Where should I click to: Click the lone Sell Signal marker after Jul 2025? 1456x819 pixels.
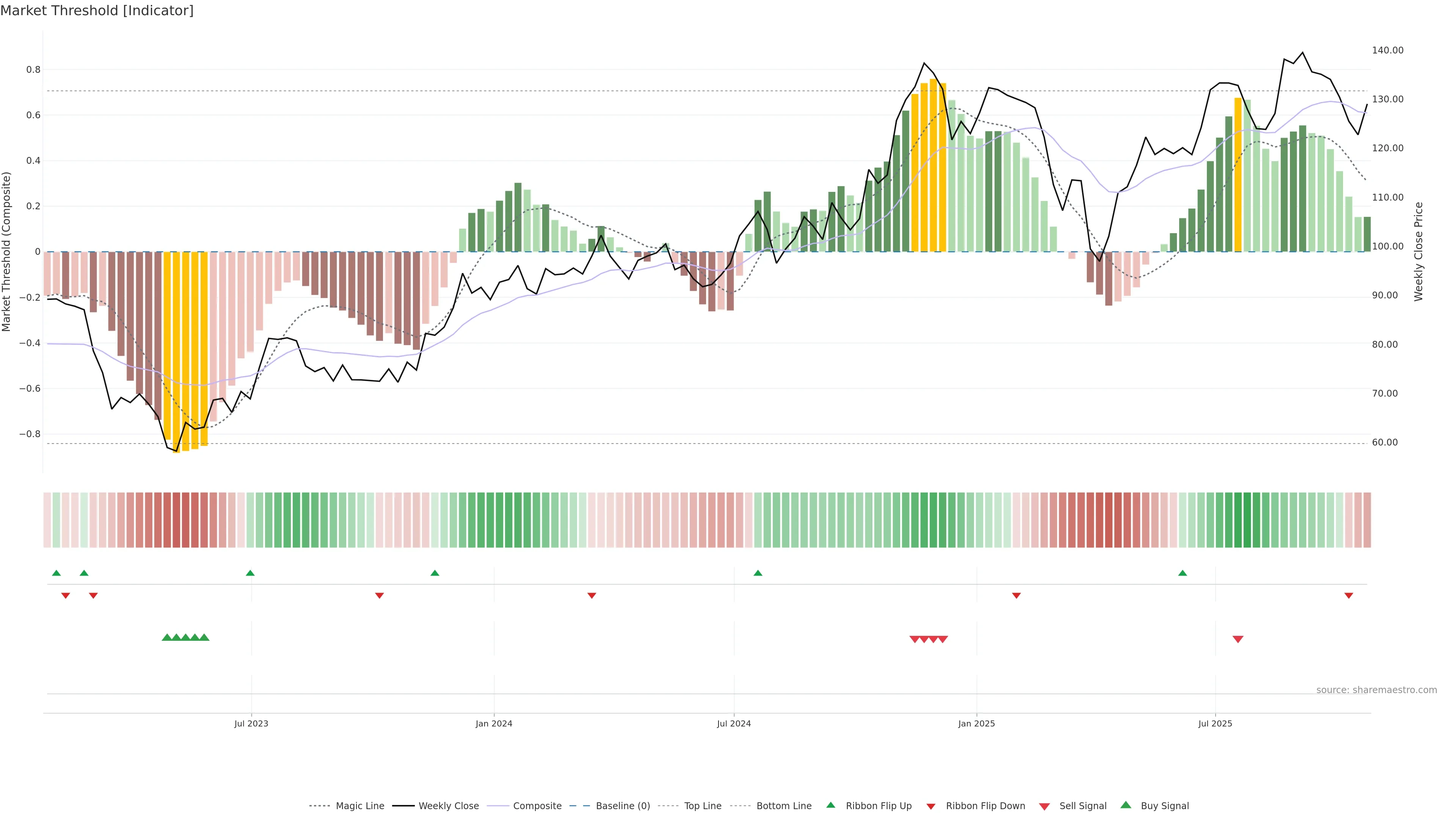pos(1238,639)
